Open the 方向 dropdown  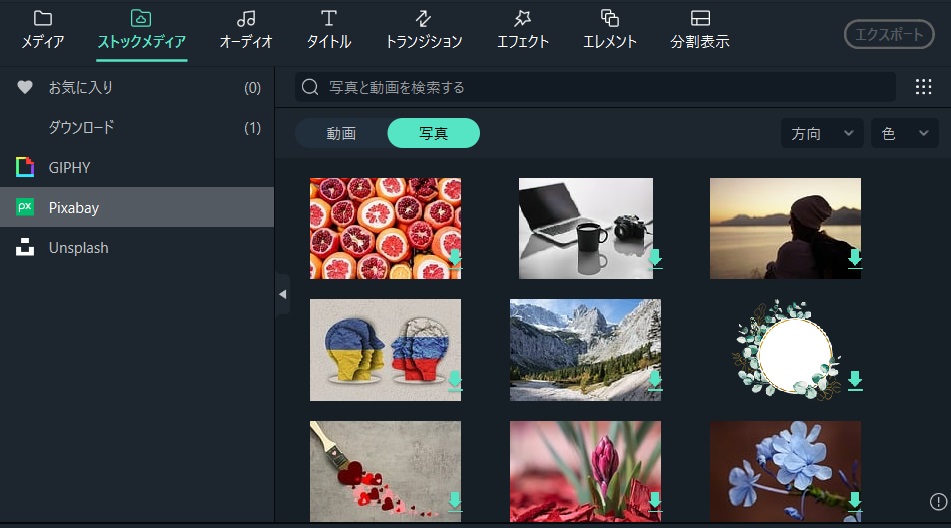coord(823,133)
